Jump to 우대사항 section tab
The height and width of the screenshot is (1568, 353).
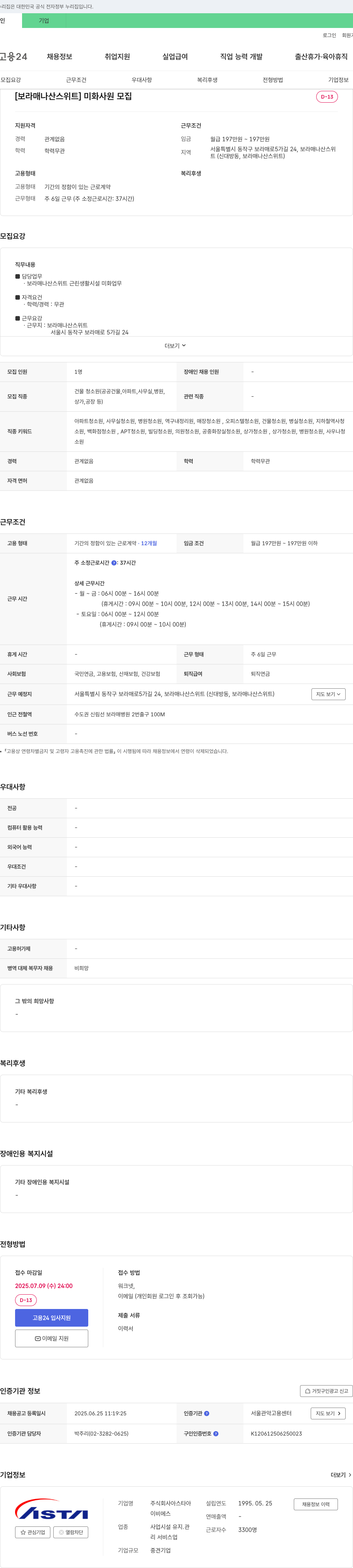[142, 80]
